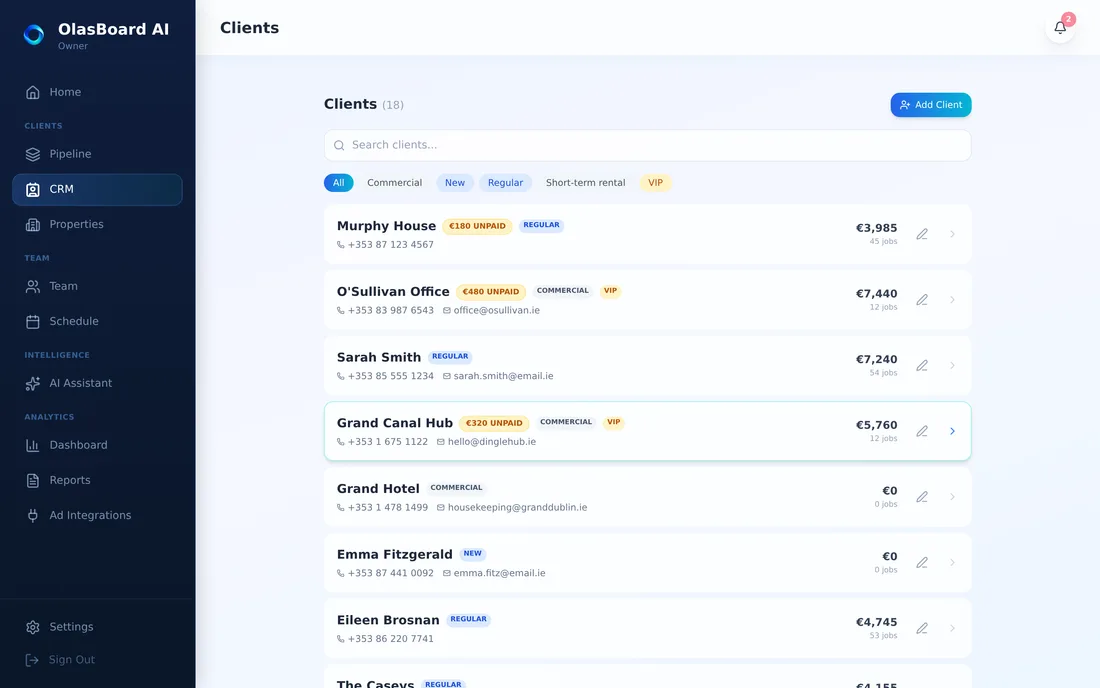Click Sarah Smith client name

(x=379, y=358)
